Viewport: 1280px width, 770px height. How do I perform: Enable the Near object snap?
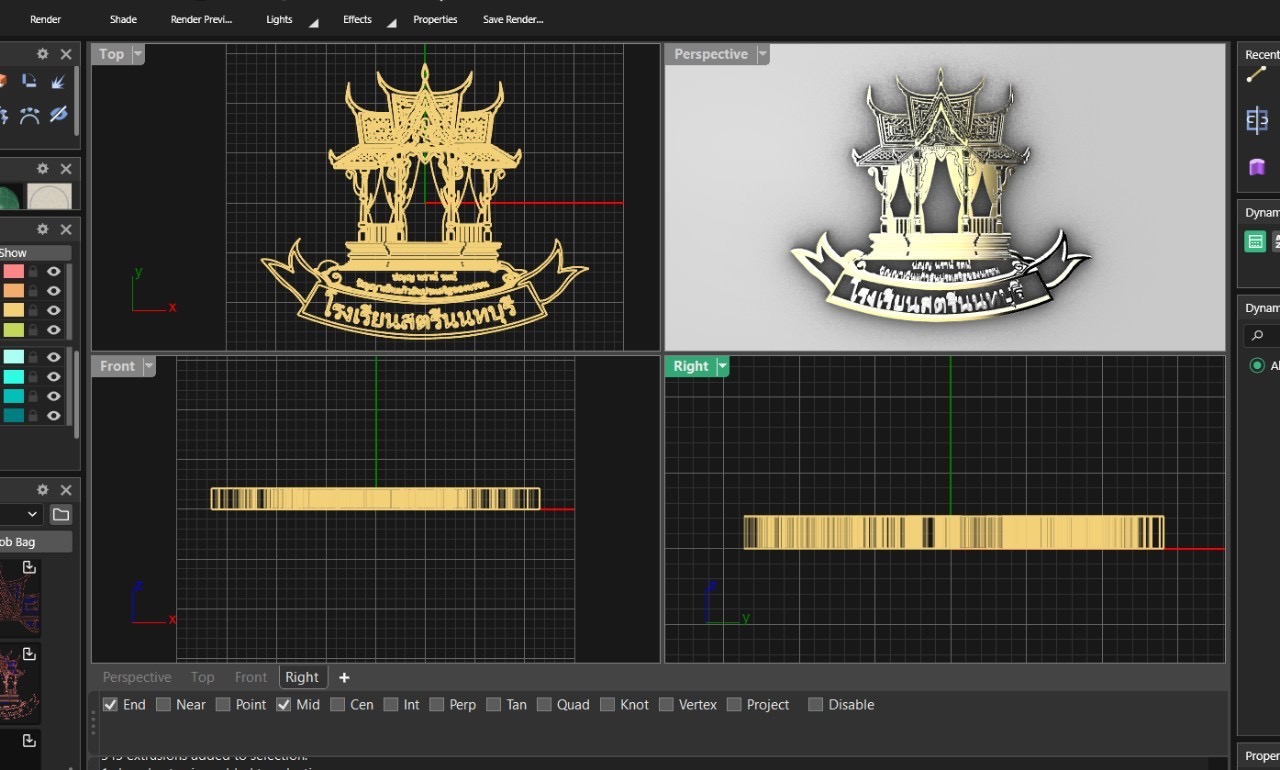tap(164, 704)
